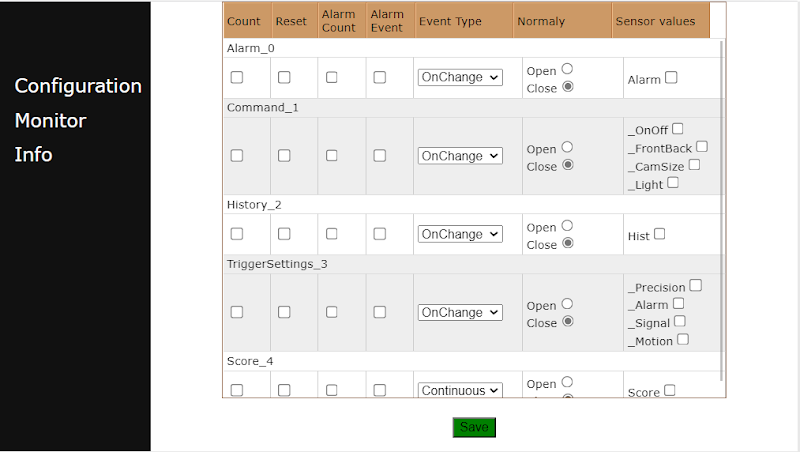This screenshot has width=800, height=452.
Task: Click the History_2 row label
Action: click(254, 205)
